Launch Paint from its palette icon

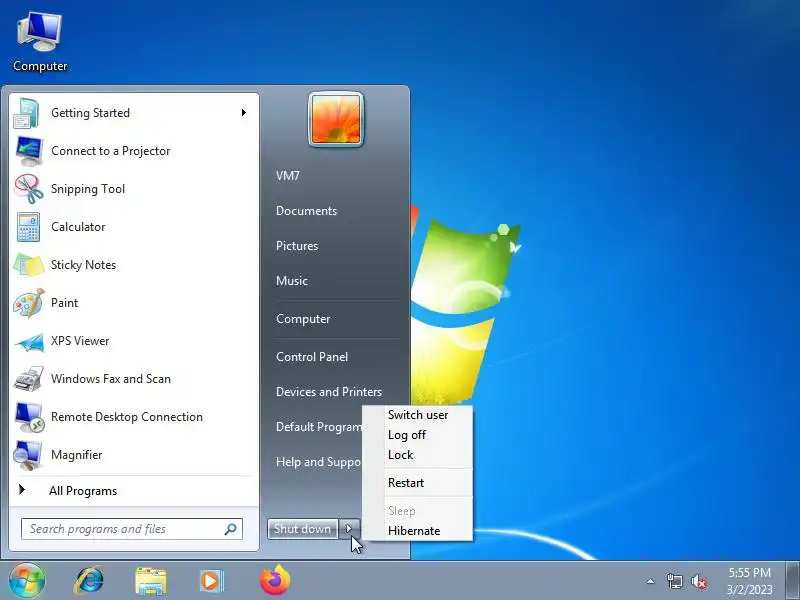[x=29, y=303]
